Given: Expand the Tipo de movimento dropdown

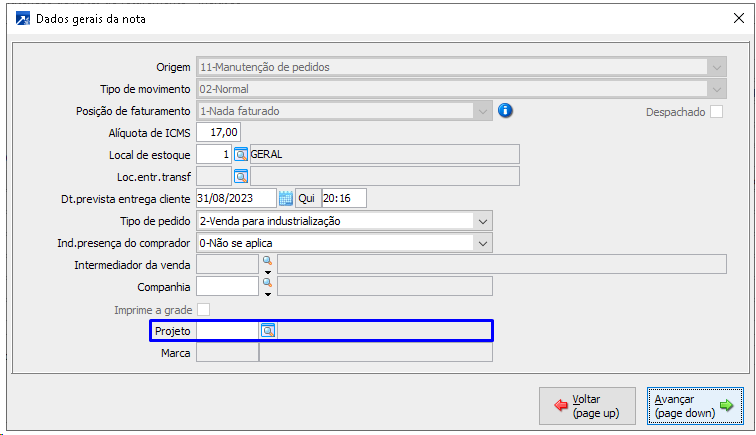Looking at the screenshot, I should click(716, 89).
